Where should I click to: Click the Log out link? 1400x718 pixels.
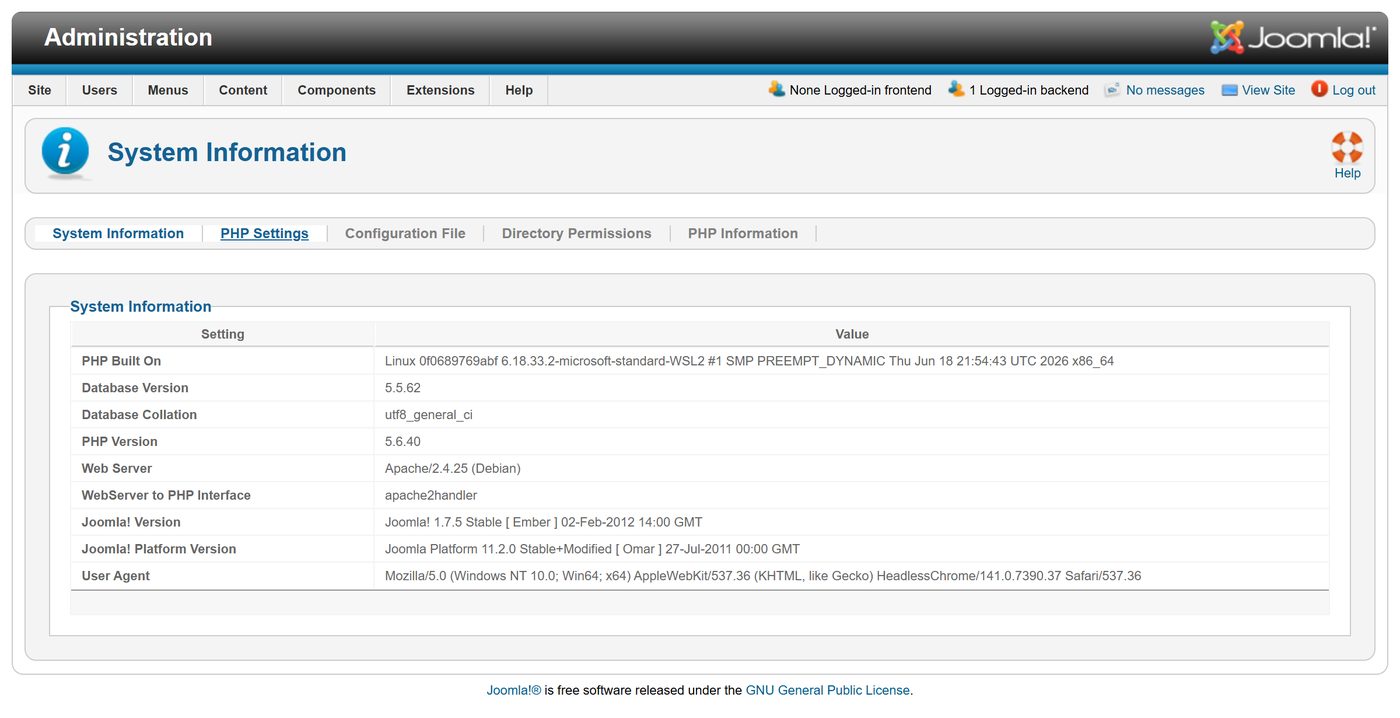pos(1354,90)
